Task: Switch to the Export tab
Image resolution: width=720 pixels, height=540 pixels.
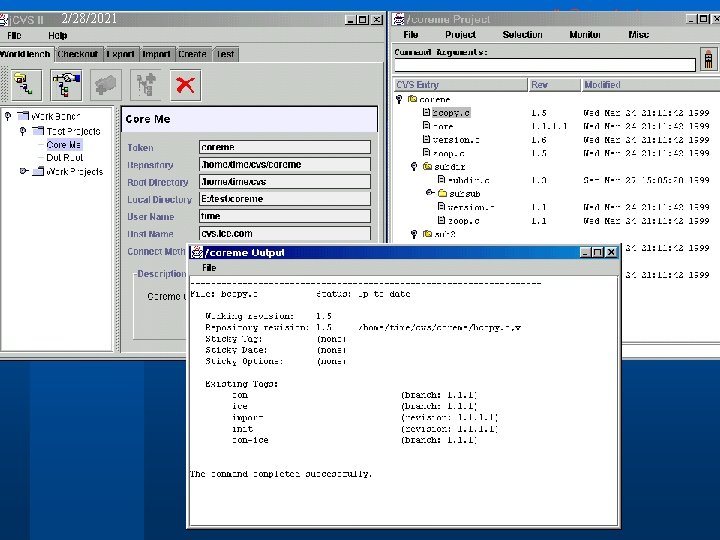Action: point(120,54)
